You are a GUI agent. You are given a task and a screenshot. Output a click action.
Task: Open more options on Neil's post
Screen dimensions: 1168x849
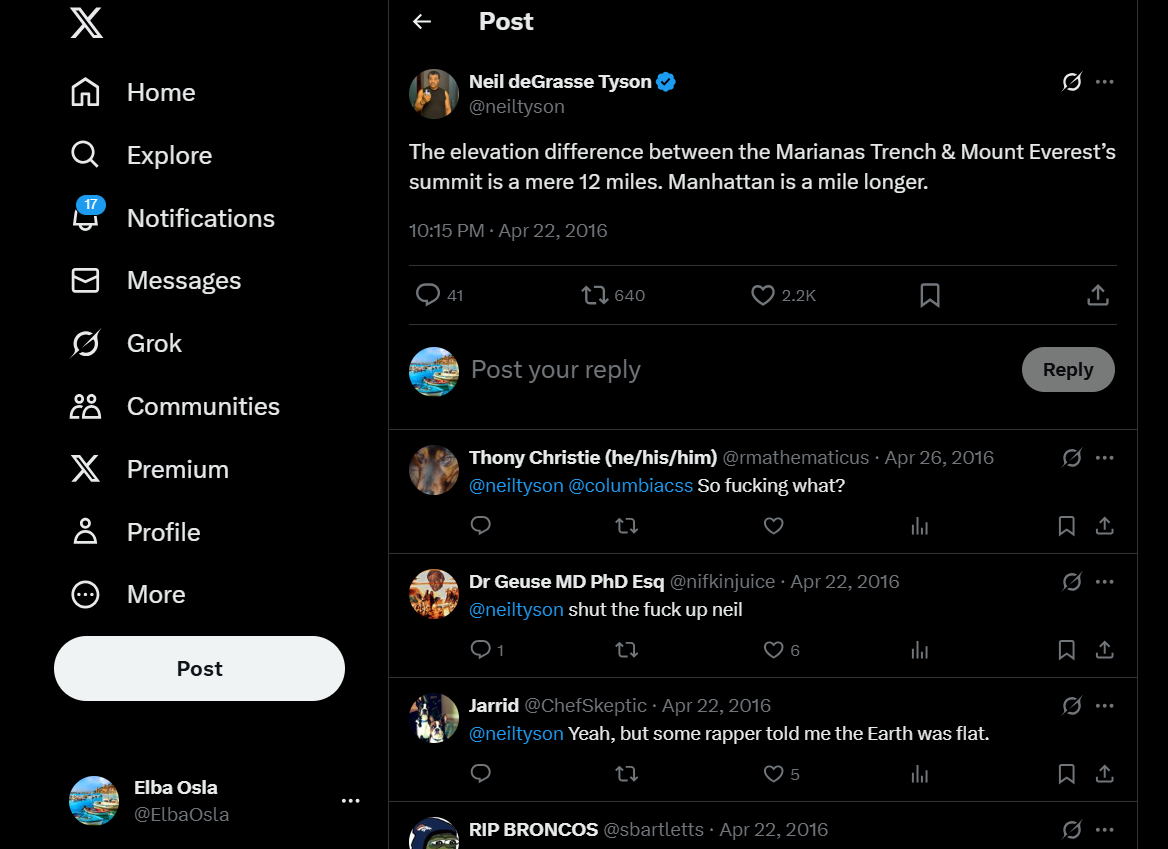[x=1105, y=82]
